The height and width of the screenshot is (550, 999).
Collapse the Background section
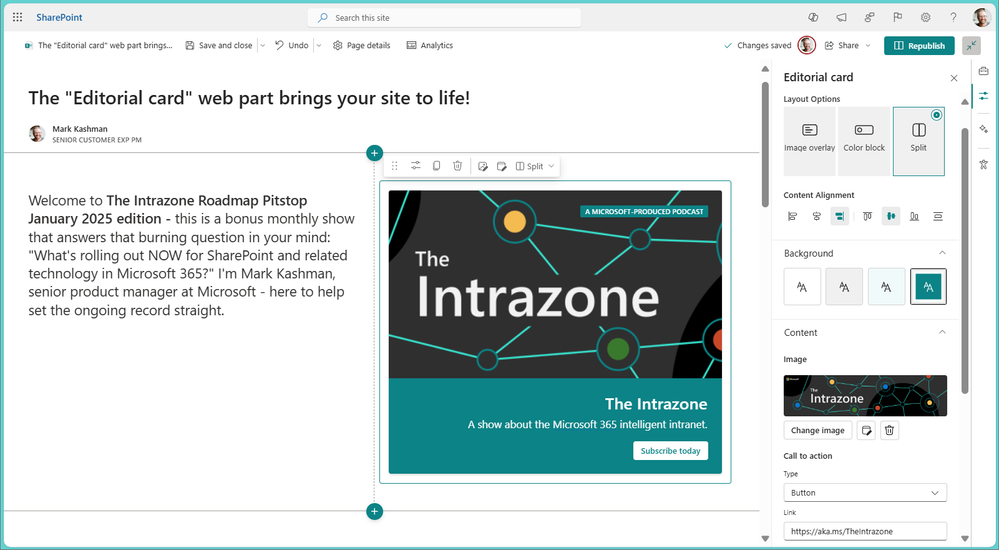click(942, 253)
